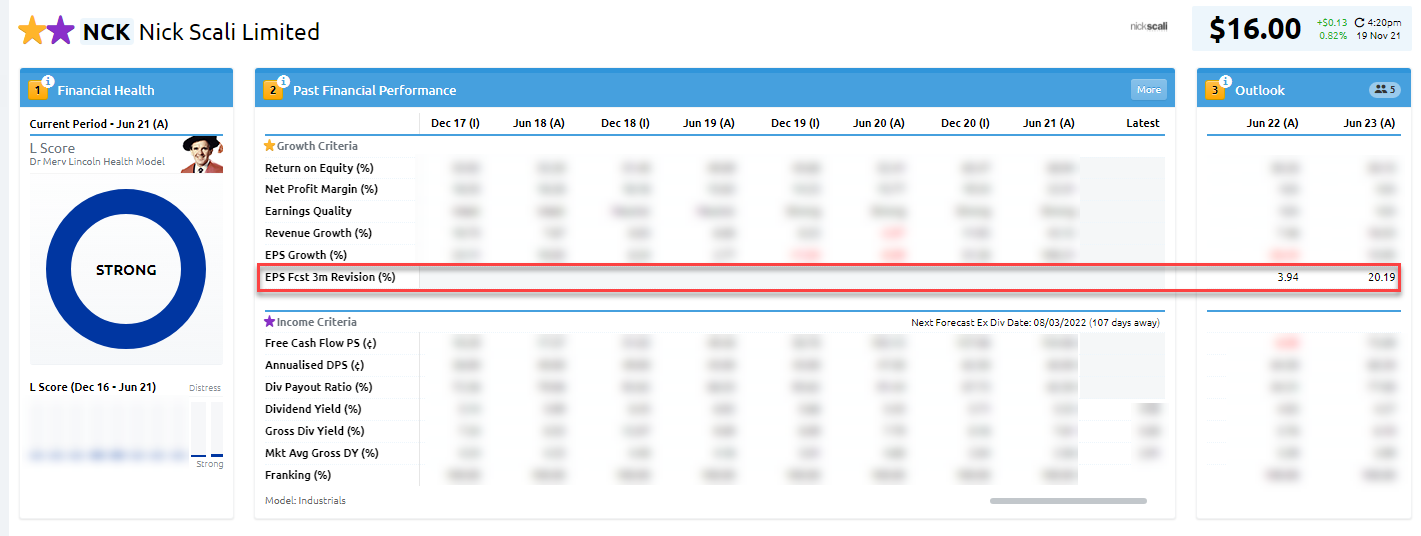Click the gold star rating icon
The width and height of the screenshot is (1421, 536).
pos(32,31)
